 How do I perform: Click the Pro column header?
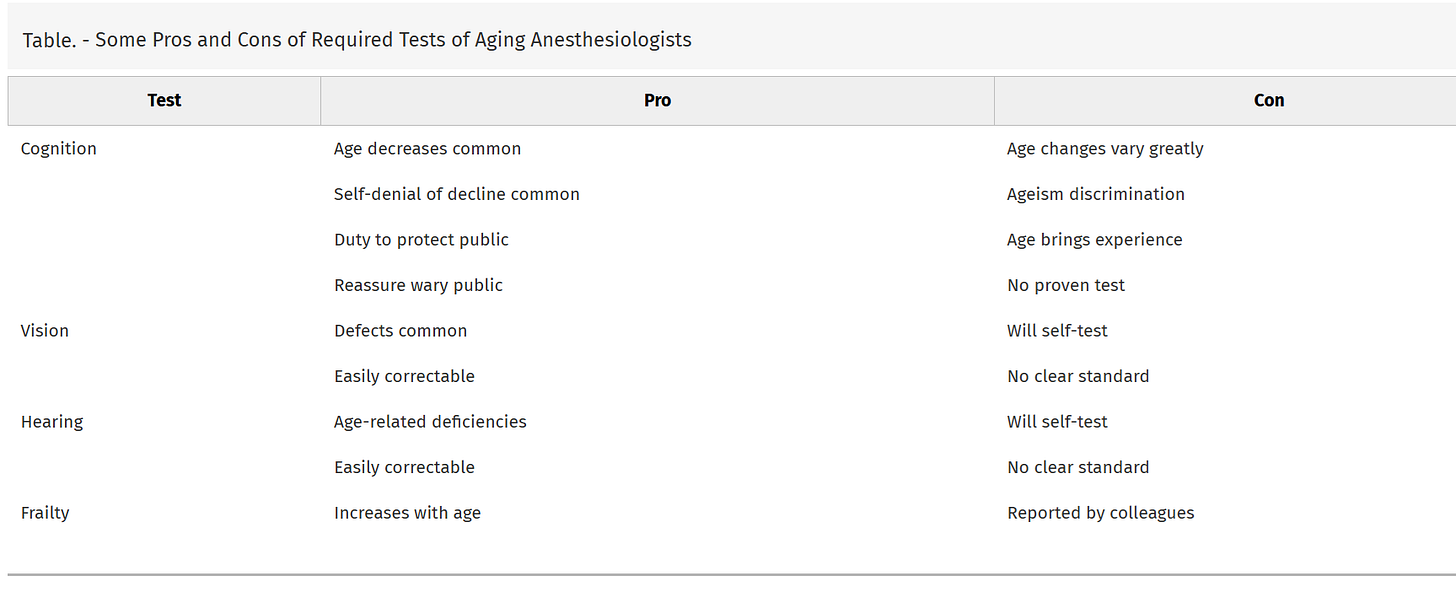(657, 100)
